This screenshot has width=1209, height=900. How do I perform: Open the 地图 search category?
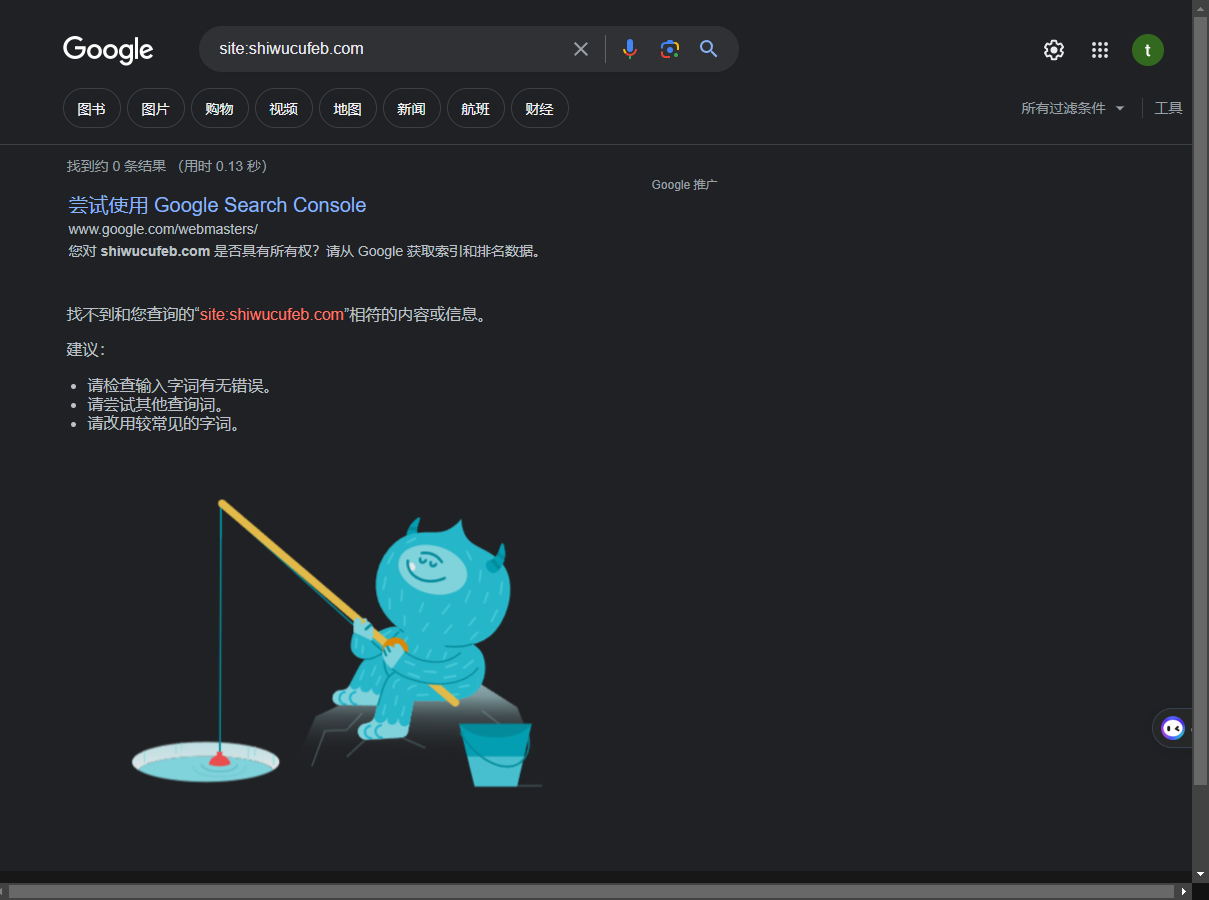347,108
